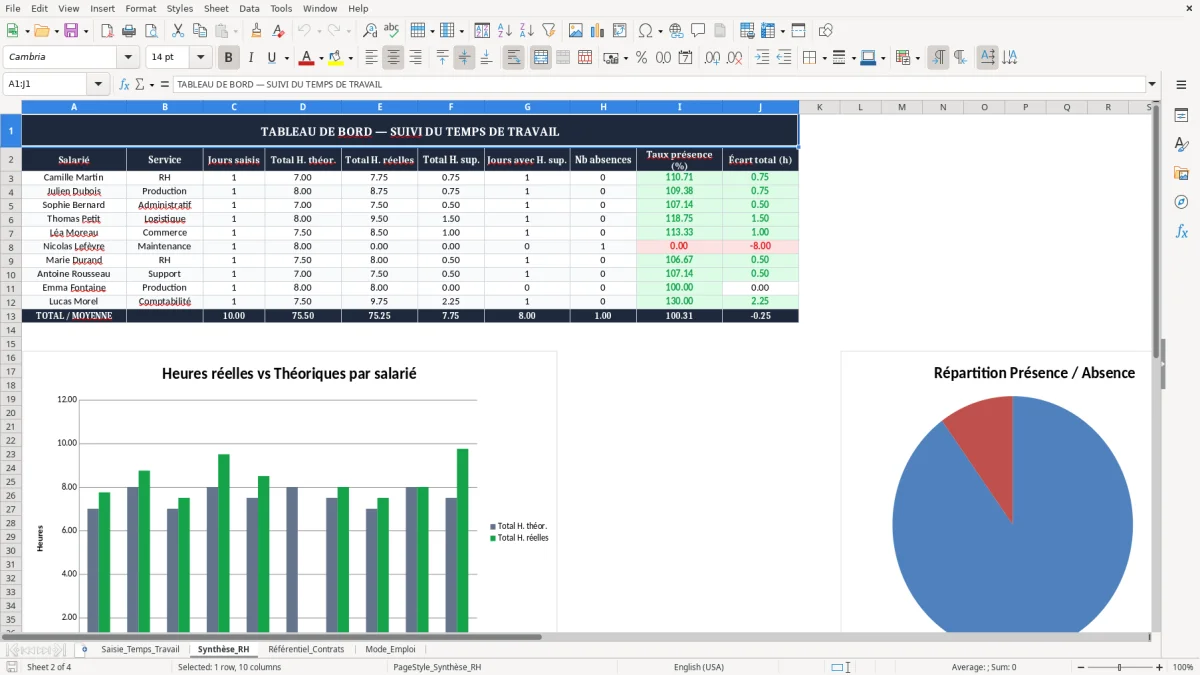The image size is (1200, 675).
Task: Toggle Center Horizontally alignment
Action: (x=393, y=58)
